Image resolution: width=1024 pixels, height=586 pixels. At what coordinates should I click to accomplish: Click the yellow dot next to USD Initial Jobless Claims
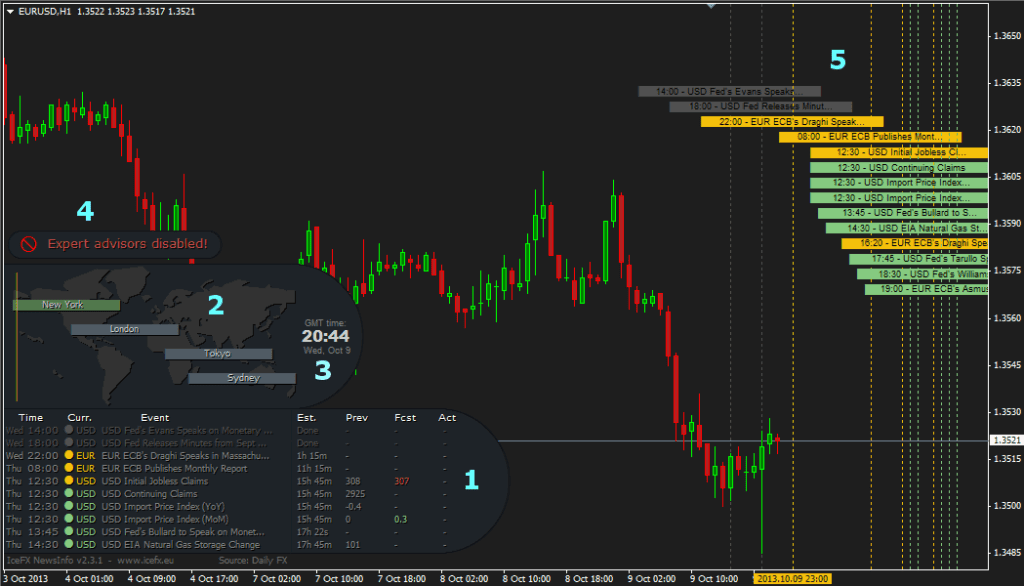pos(68,481)
